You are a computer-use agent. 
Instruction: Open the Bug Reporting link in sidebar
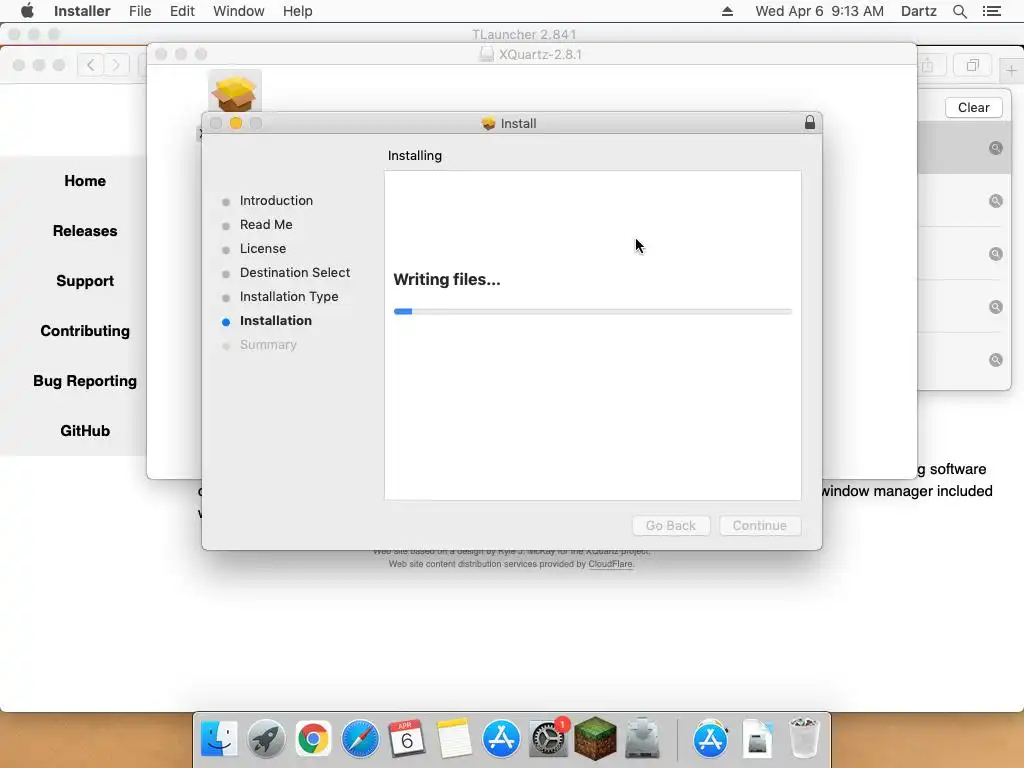pyautogui.click(x=85, y=381)
